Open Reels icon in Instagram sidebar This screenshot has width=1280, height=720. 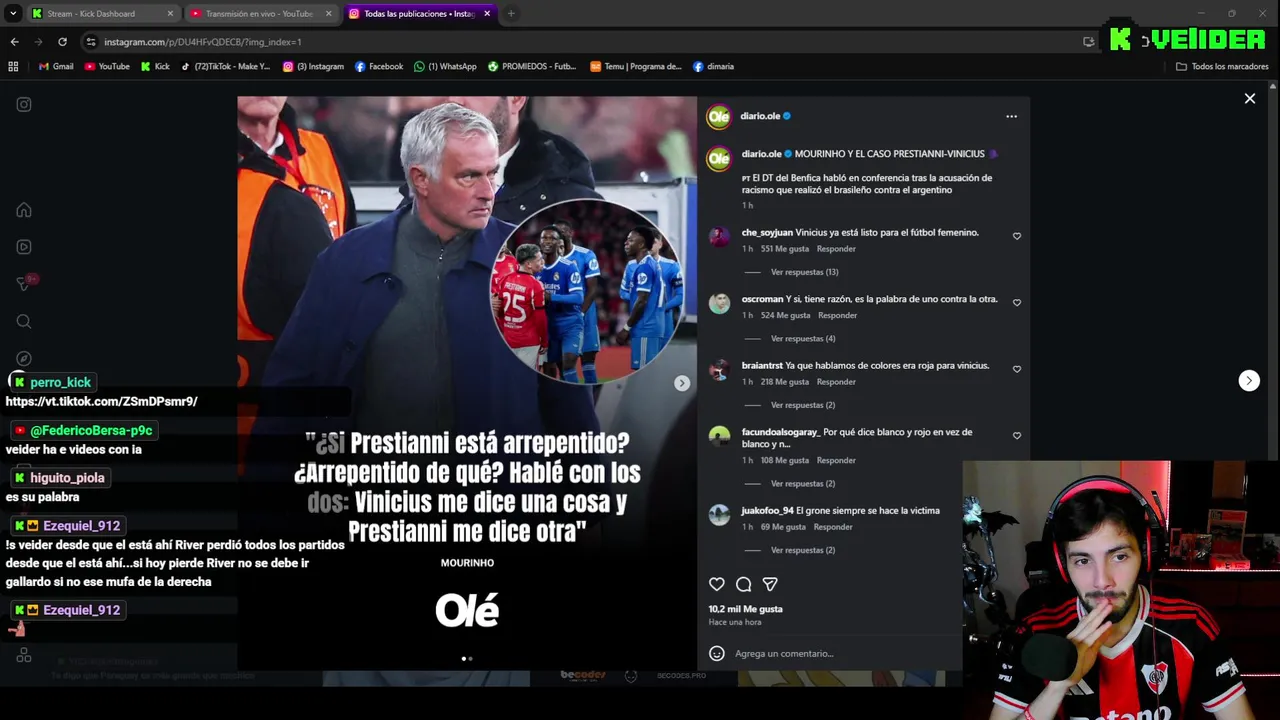pyautogui.click(x=24, y=247)
